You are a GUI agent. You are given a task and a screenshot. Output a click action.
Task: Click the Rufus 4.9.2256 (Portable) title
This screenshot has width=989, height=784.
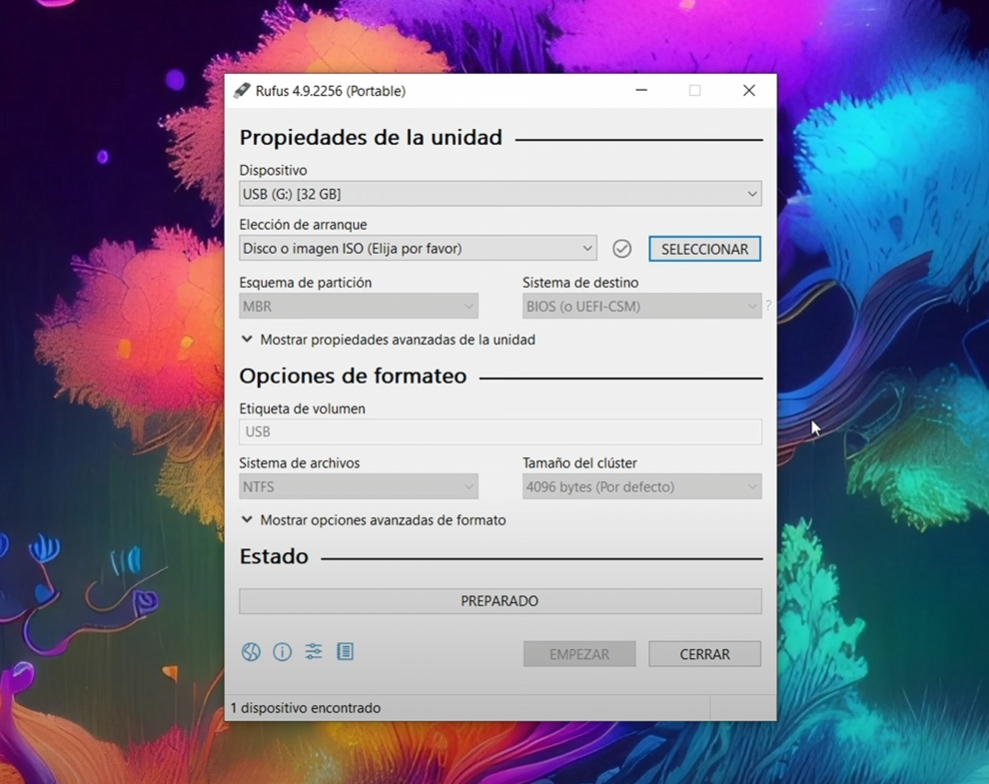pos(331,91)
